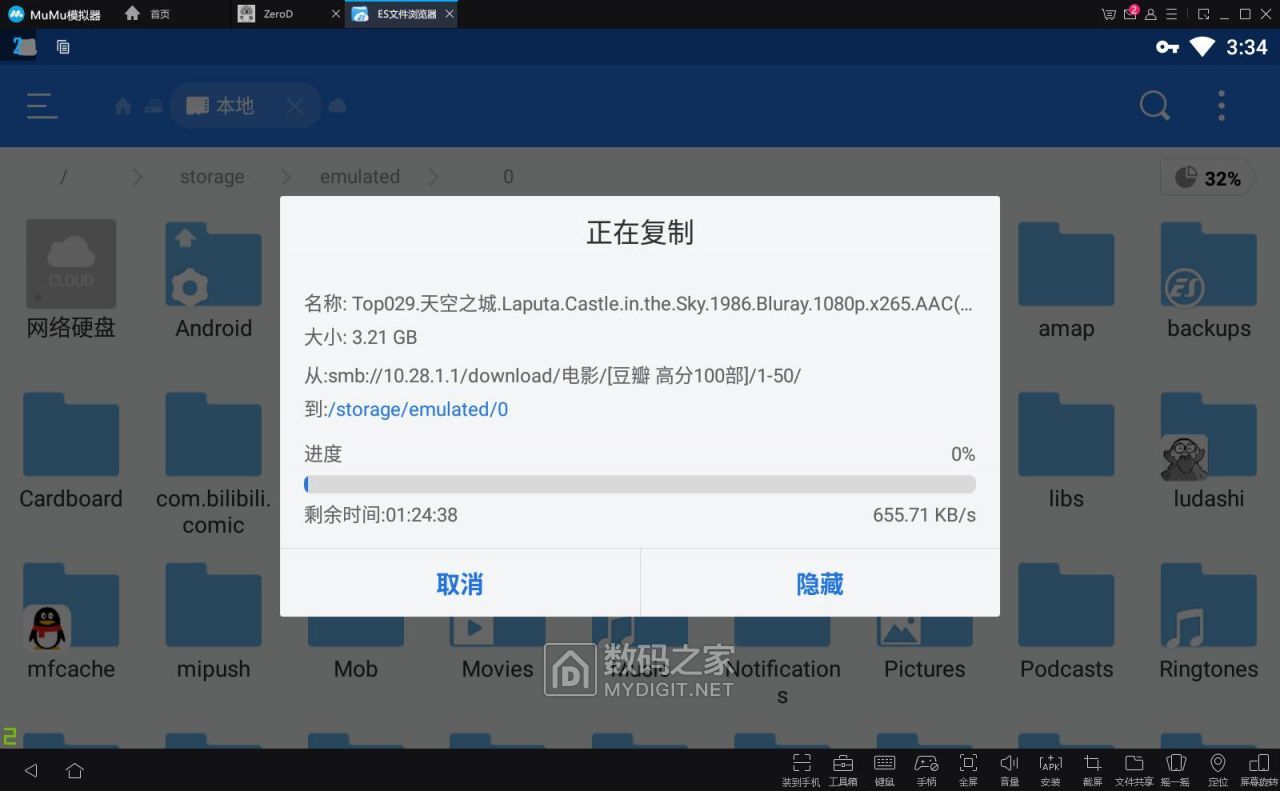Viewport: 1280px width, 791px height.
Task: Switch to the ZeroD tab
Action: (278, 14)
